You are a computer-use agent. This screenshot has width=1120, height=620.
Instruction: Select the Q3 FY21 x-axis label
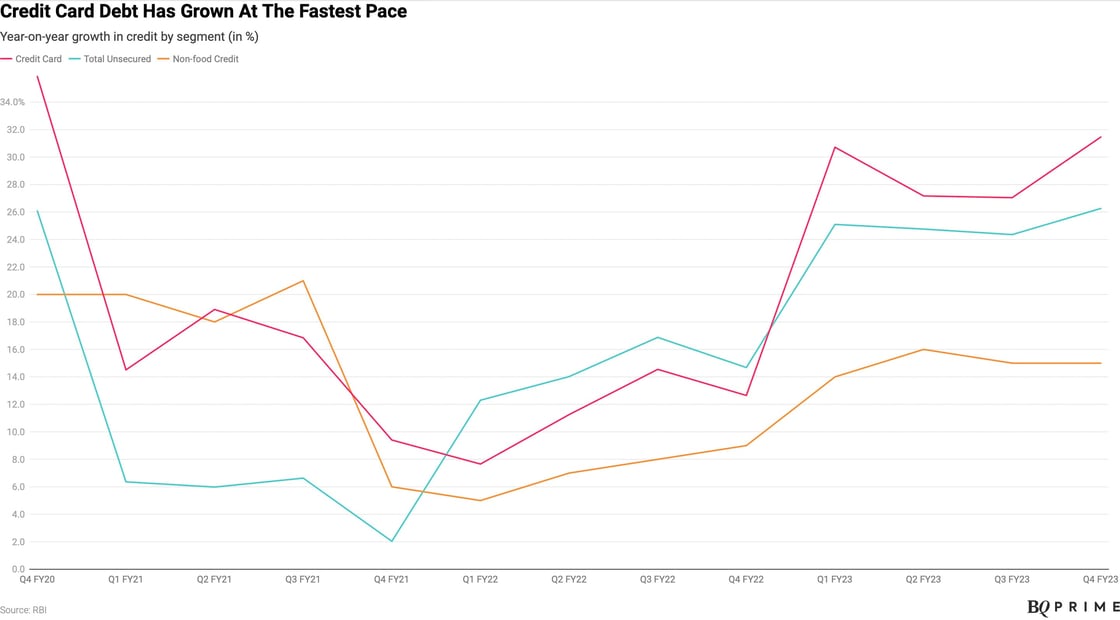(x=303, y=579)
